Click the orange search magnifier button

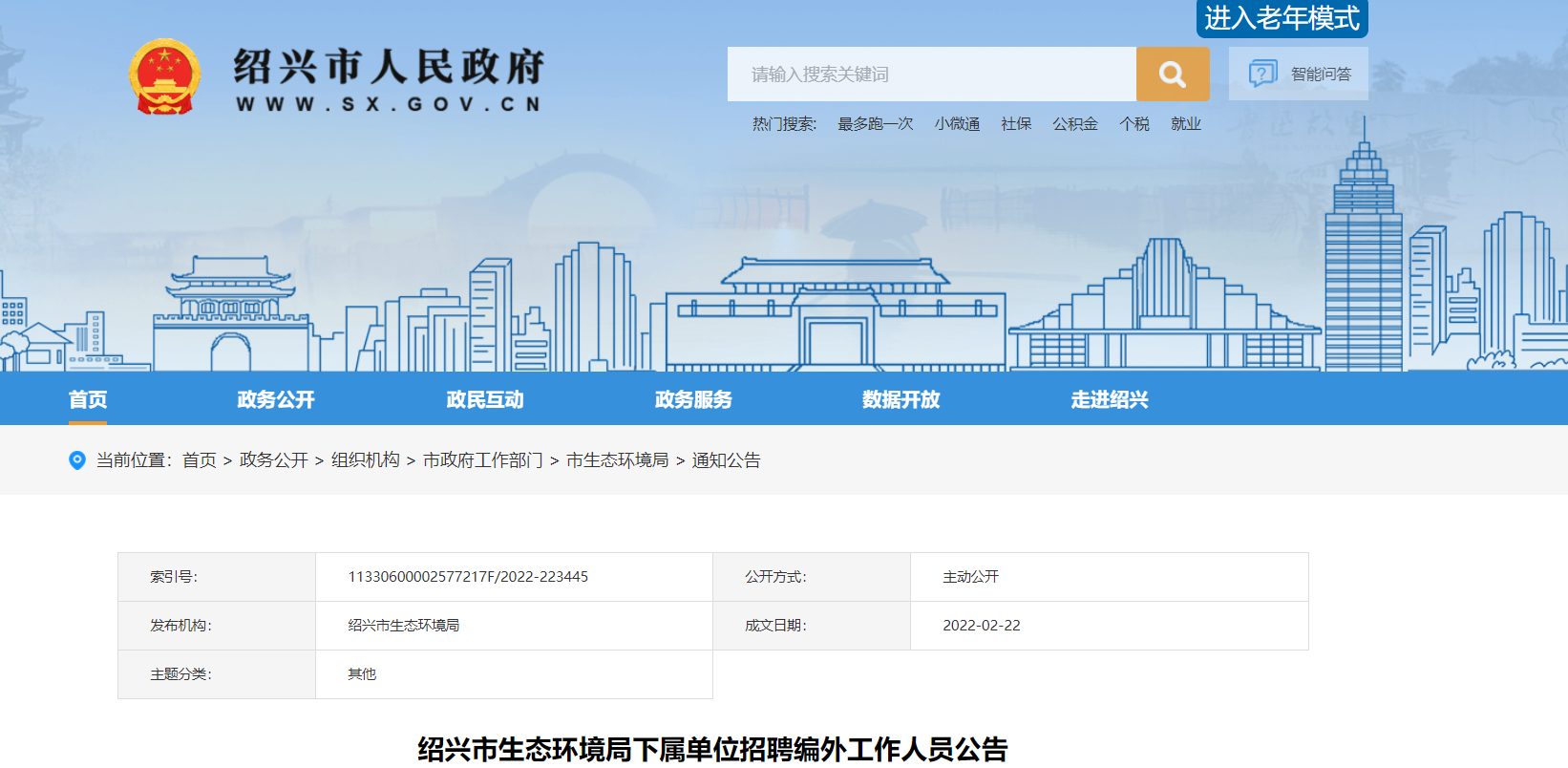click(1172, 75)
